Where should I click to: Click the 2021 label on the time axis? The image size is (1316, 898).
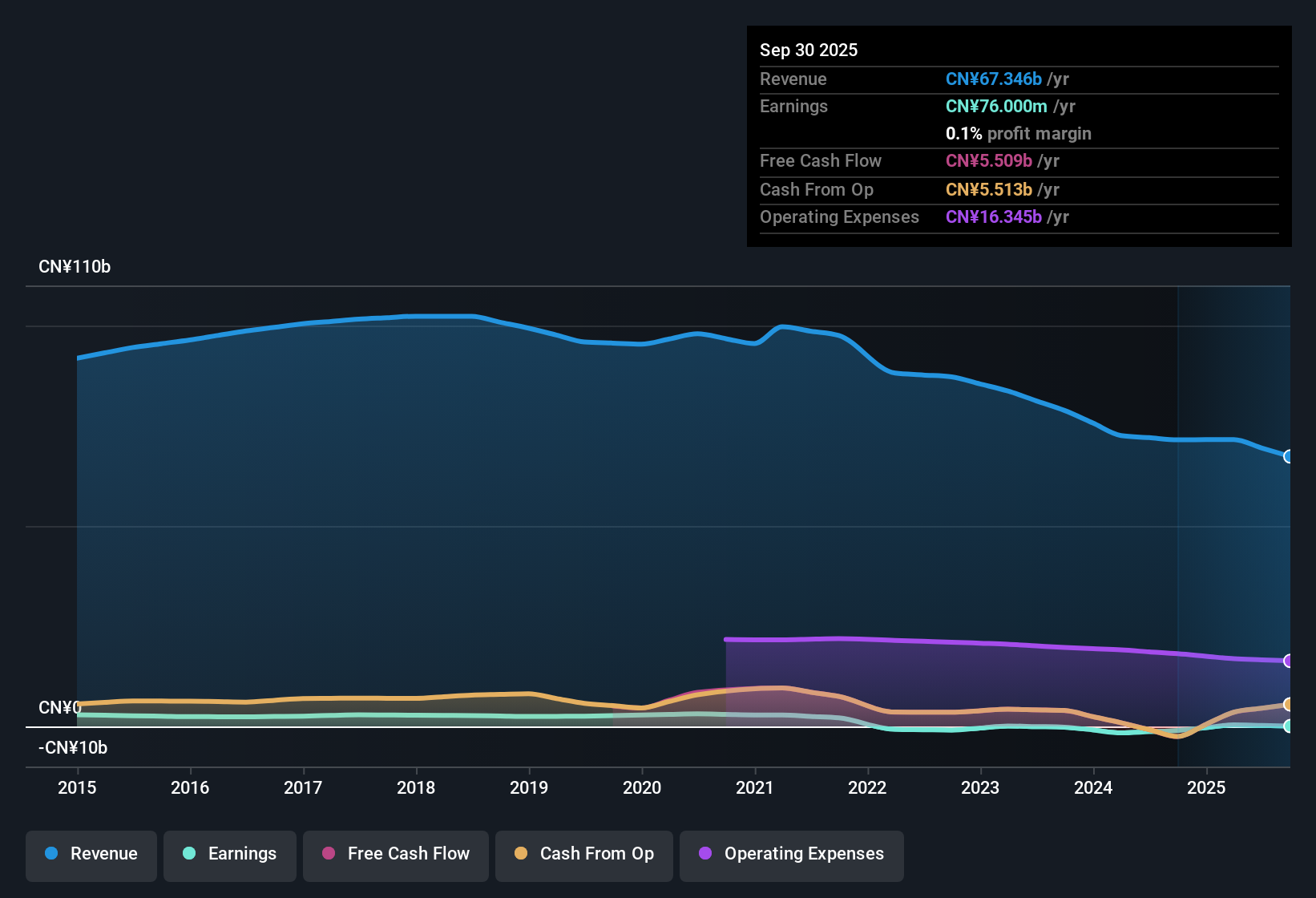coord(755,788)
